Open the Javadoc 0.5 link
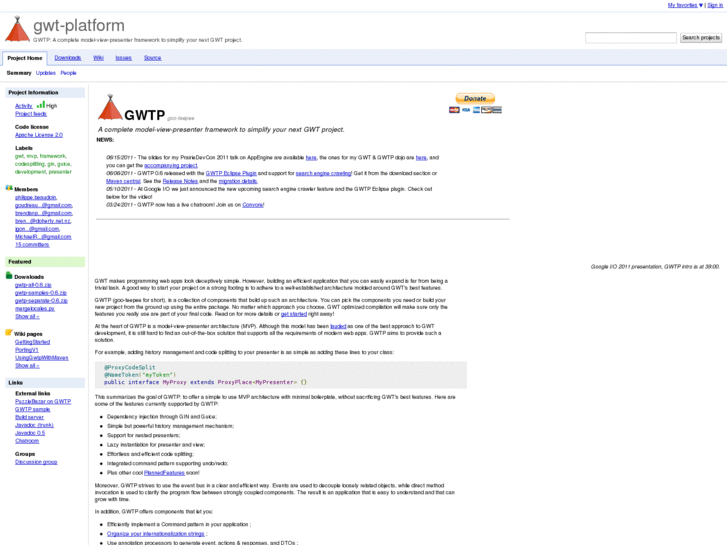This screenshot has height=545, width=727. (x=30, y=433)
